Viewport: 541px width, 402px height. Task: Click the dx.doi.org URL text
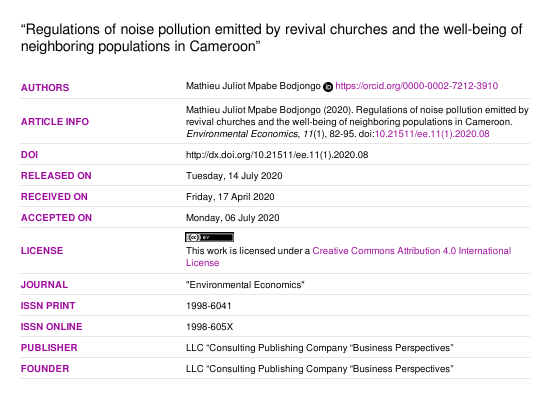(x=277, y=155)
